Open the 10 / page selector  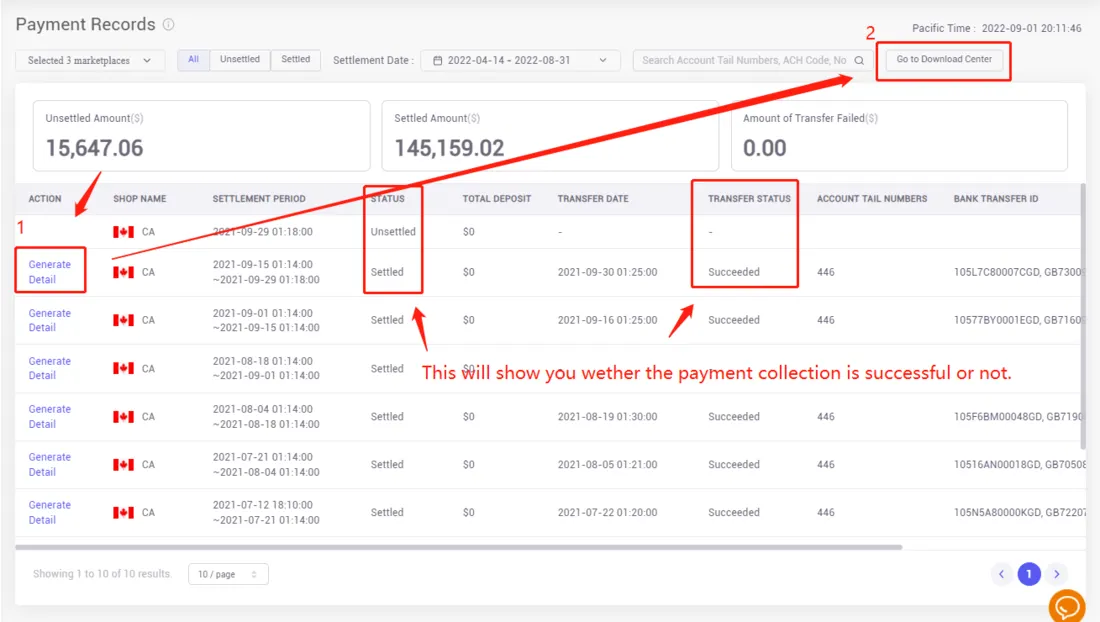(228, 574)
